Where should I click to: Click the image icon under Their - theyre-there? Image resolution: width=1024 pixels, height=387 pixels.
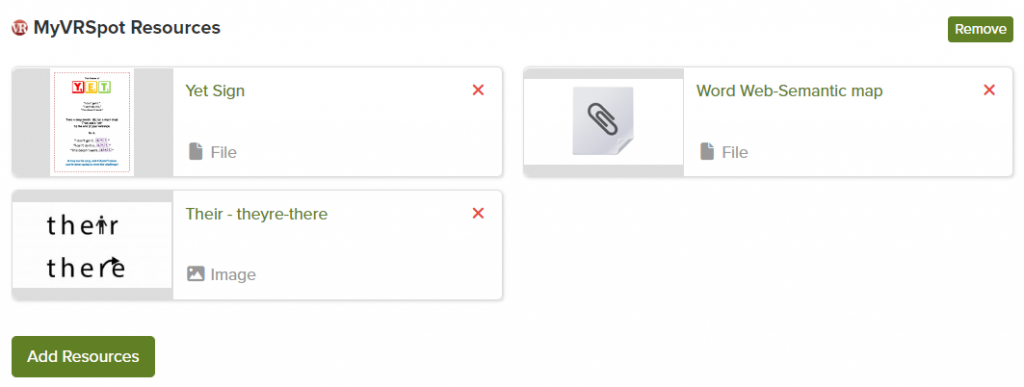[x=196, y=274]
